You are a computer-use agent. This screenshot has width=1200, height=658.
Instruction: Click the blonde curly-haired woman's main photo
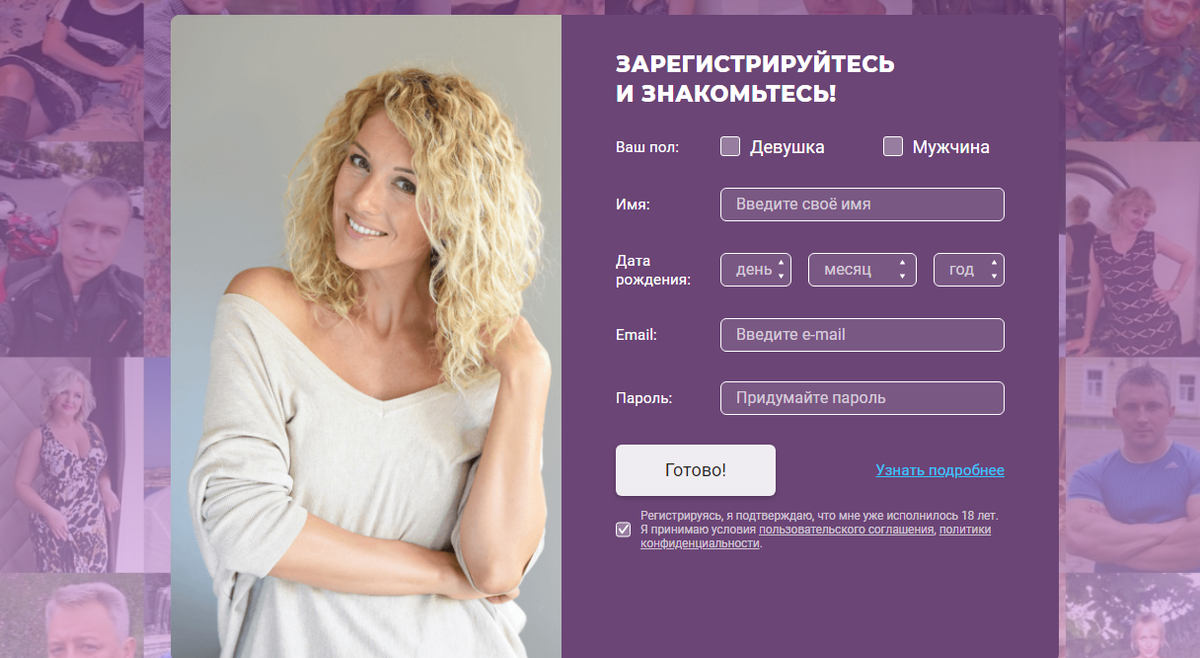tap(366, 337)
